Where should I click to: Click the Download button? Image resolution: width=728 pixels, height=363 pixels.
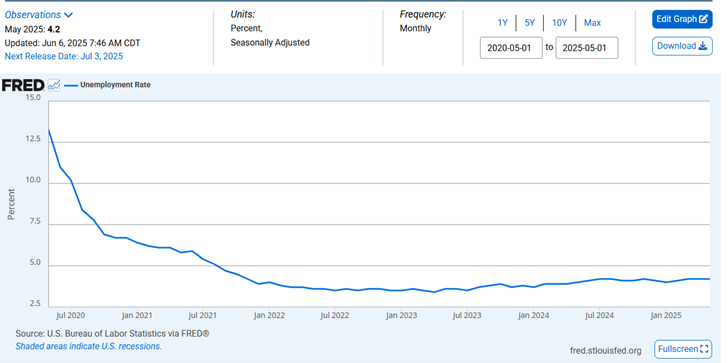(682, 46)
